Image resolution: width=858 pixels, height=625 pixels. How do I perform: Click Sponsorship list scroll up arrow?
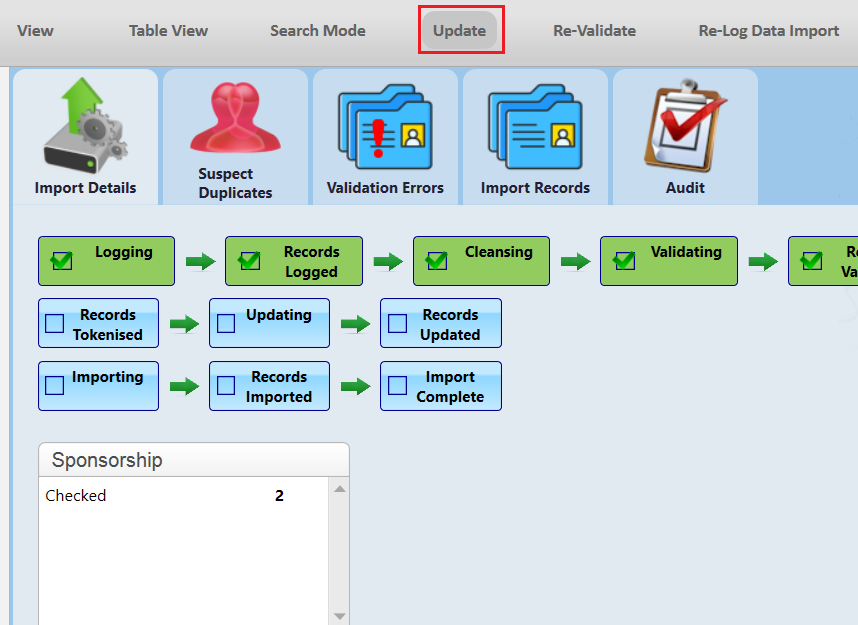(x=339, y=489)
